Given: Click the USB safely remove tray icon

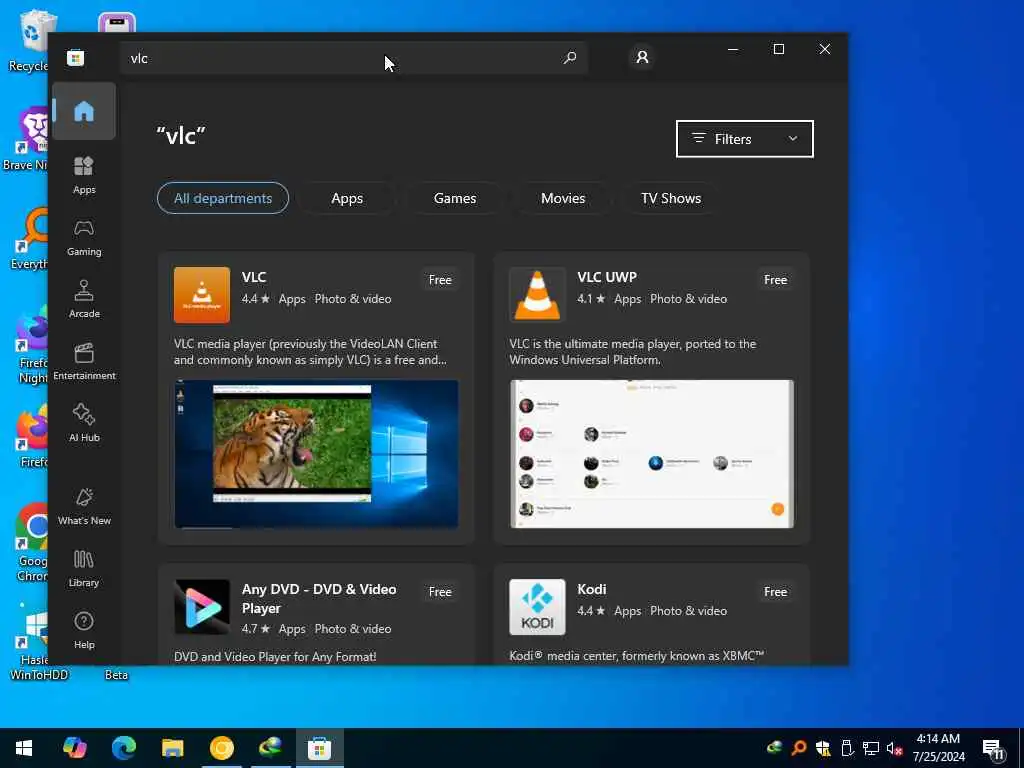Looking at the screenshot, I should tap(847, 748).
